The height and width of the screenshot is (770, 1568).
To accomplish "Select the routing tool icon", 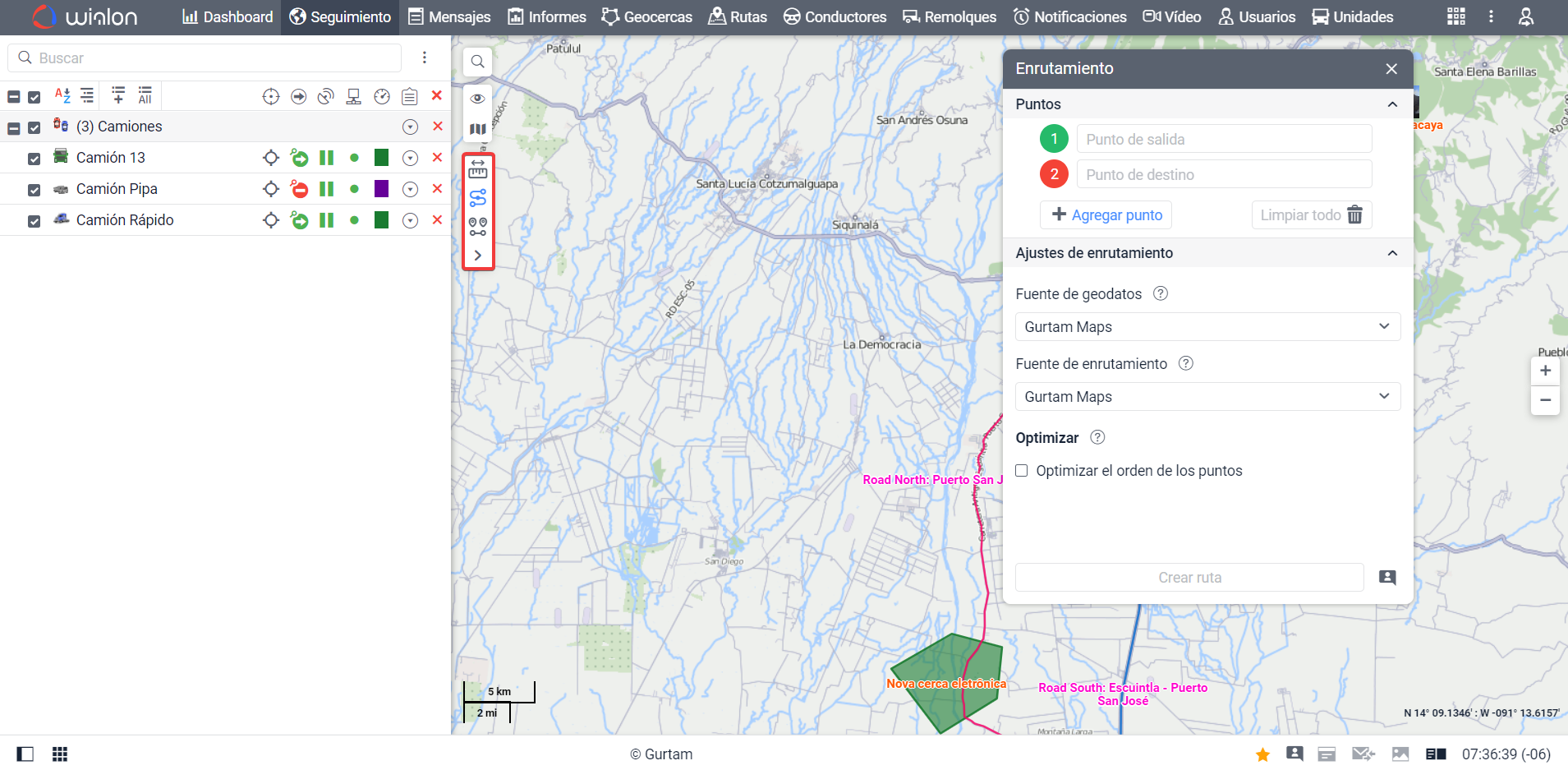I will [477, 198].
